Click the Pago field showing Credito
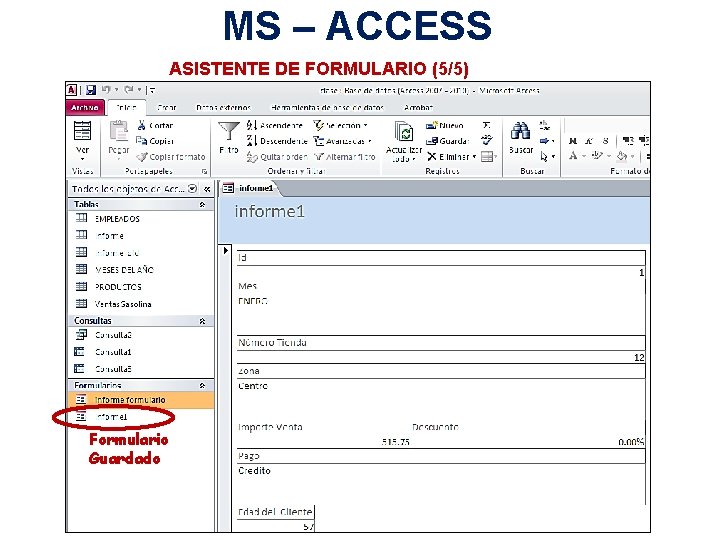The height and width of the screenshot is (540, 720). tap(441, 484)
